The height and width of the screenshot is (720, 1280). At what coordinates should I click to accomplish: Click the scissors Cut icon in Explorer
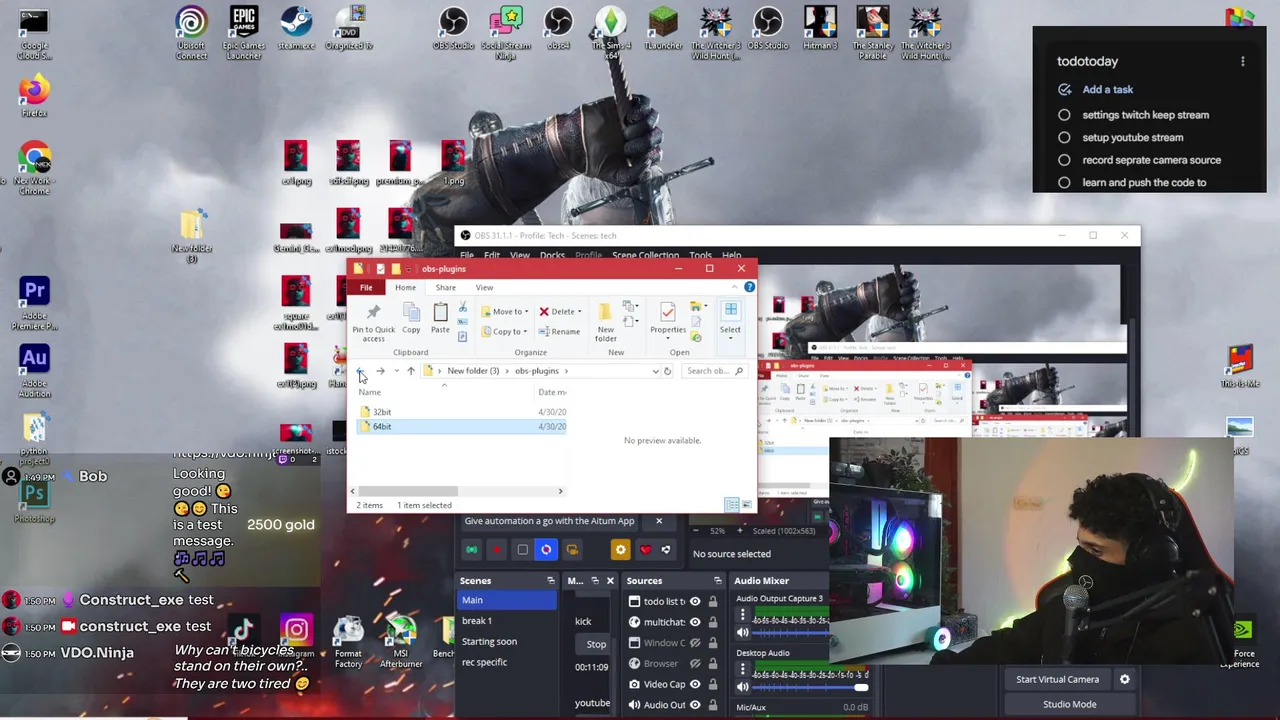point(462,308)
